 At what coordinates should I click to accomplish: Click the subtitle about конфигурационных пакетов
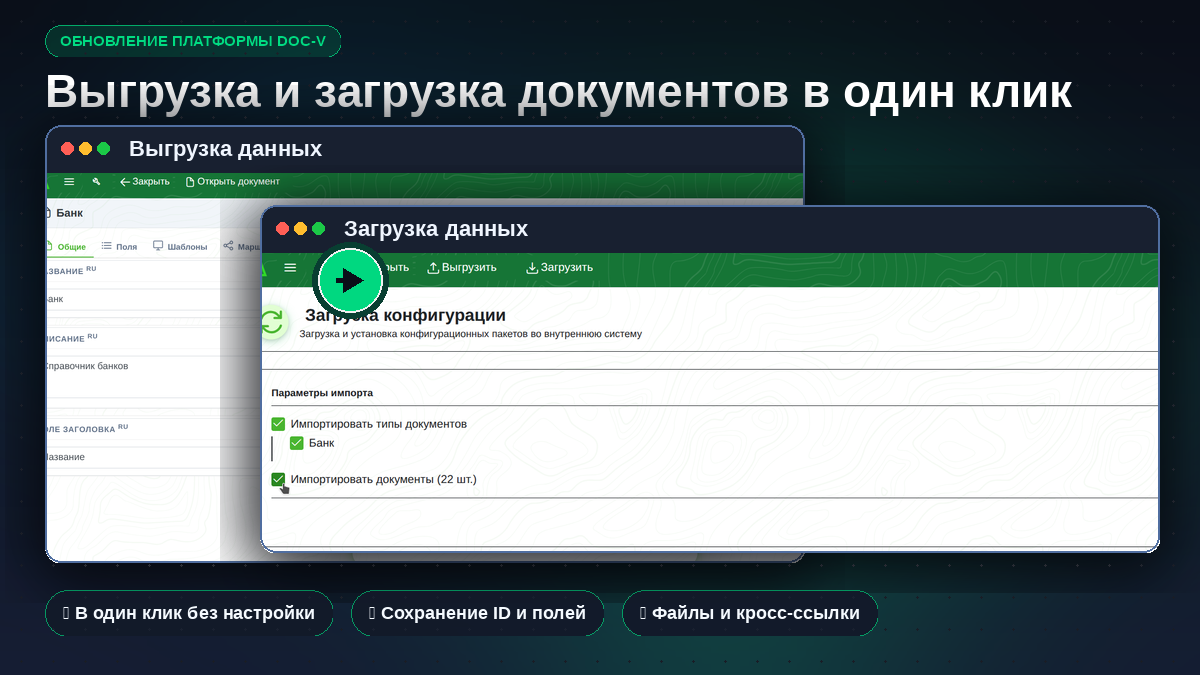coord(470,334)
